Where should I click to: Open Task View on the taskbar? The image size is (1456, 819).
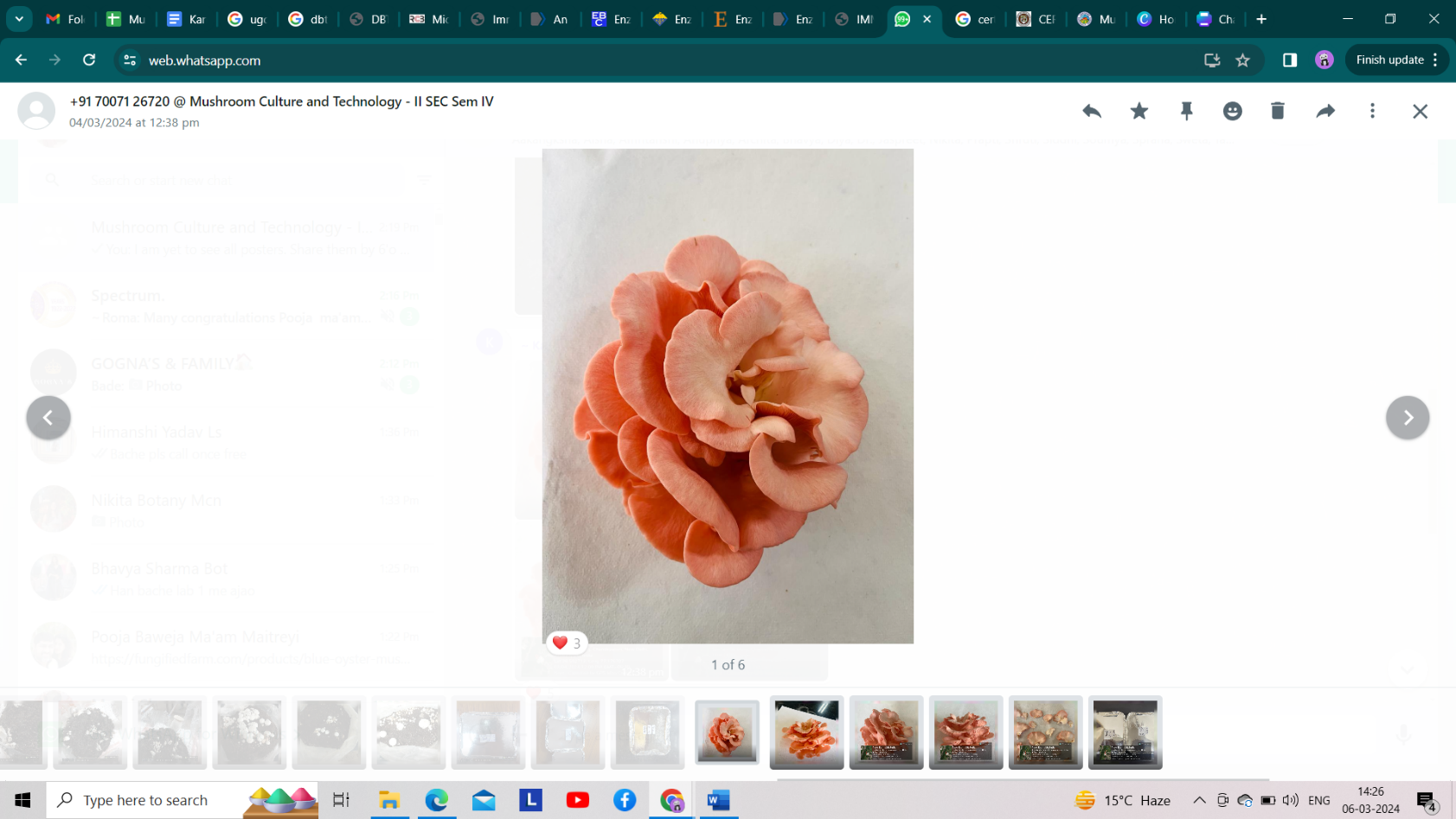(342, 800)
